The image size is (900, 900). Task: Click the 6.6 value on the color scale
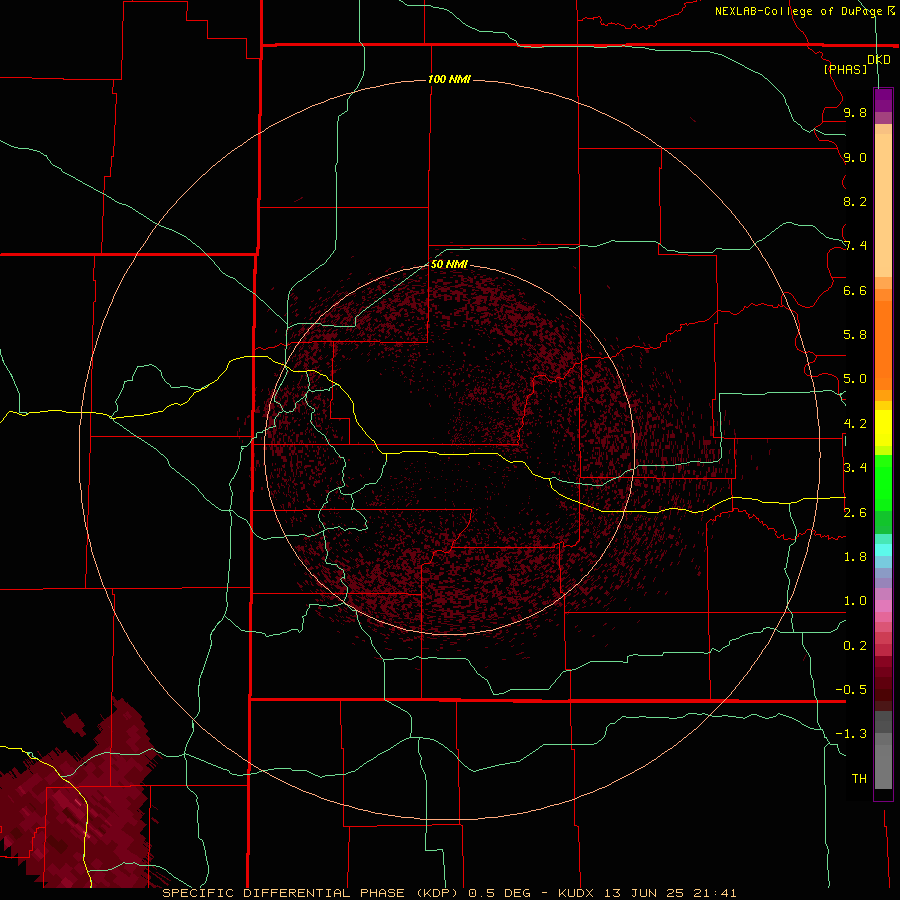pos(855,290)
